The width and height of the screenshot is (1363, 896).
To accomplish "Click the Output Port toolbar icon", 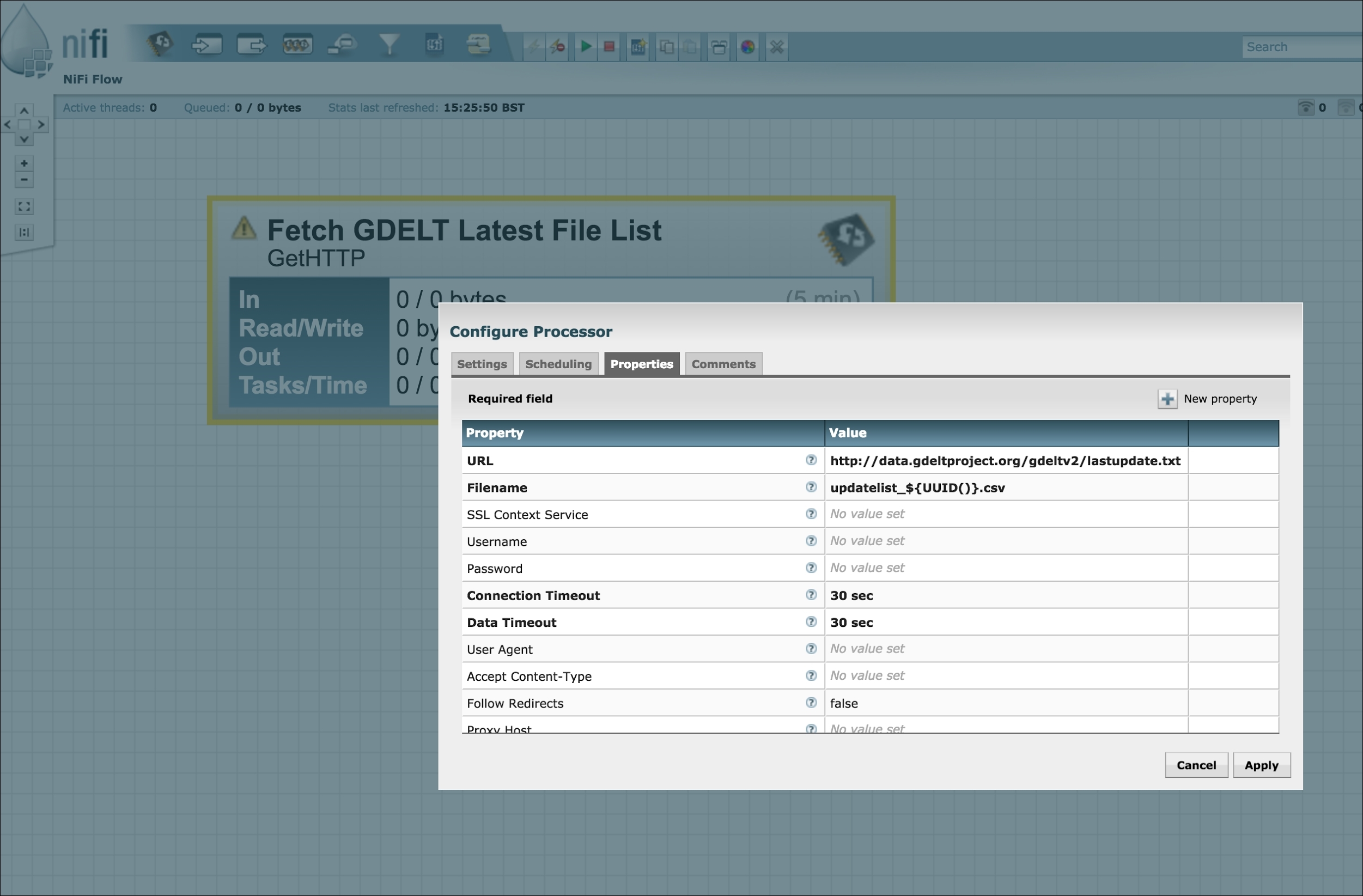I will (x=252, y=44).
